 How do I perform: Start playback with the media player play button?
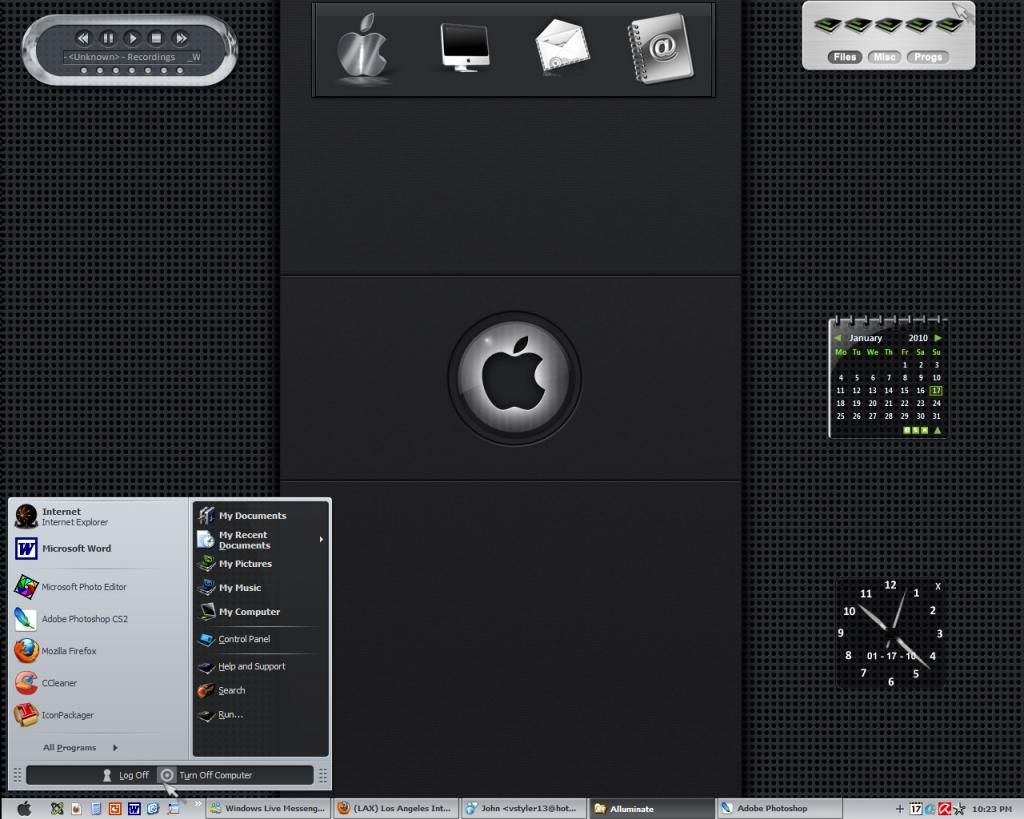[x=132, y=38]
